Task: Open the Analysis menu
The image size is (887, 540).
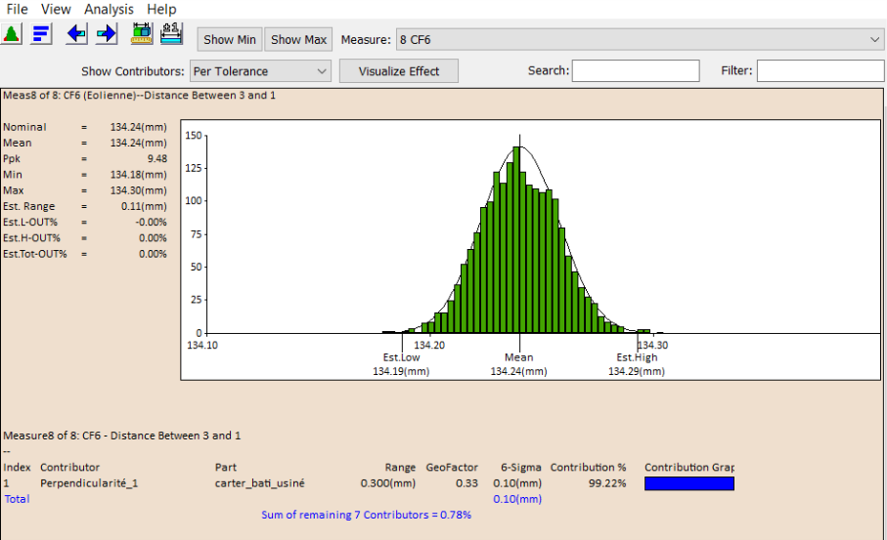Action: 109,9
